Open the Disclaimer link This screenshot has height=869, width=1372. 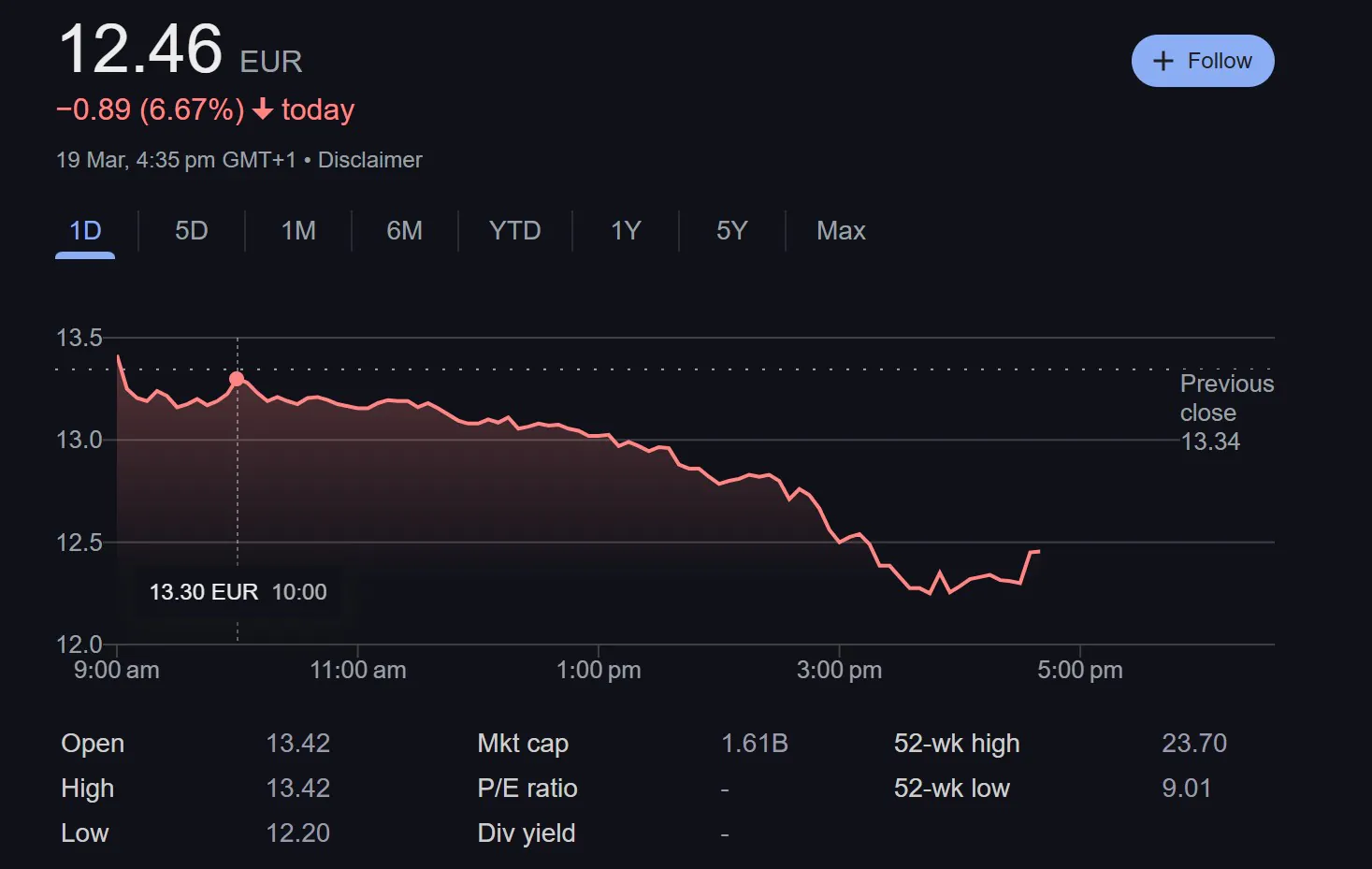click(369, 160)
